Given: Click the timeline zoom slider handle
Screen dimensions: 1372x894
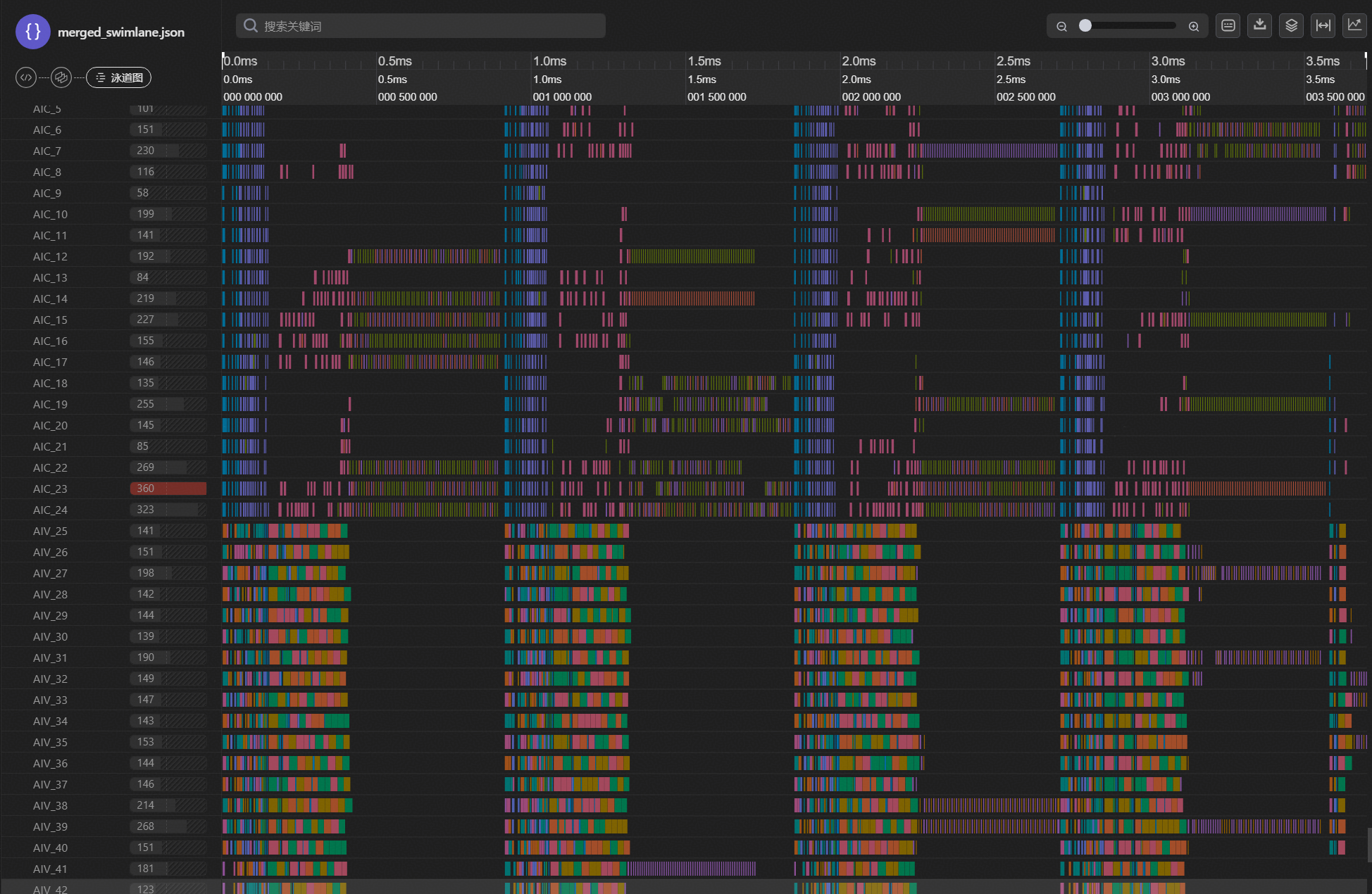Looking at the screenshot, I should pyautogui.click(x=1085, y=26).
